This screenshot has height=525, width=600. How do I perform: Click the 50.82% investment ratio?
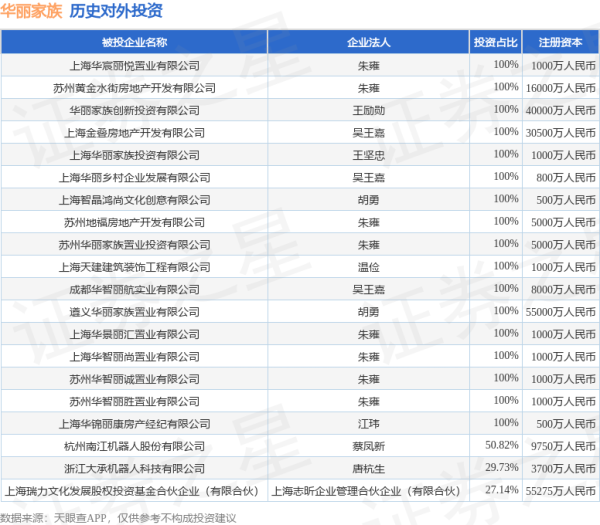(502, 445)
